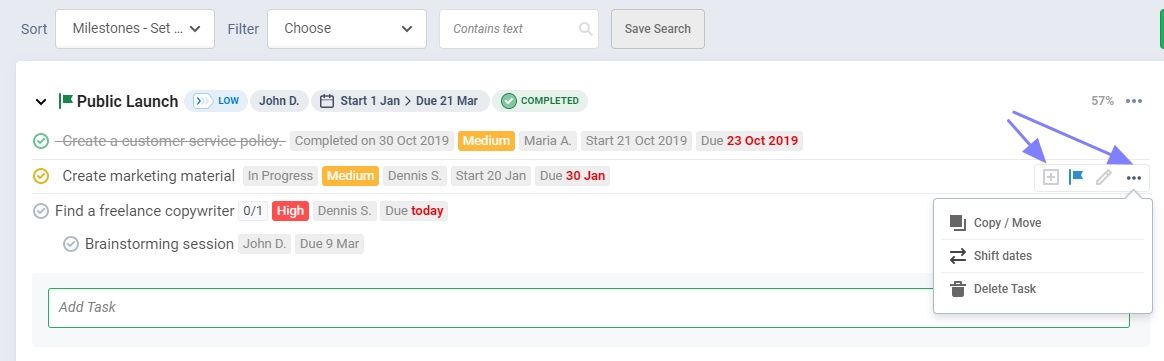This screenshot has height=361, width=1164.
Task: Click the add subtask plus icon
Action: pos(1050,178)
